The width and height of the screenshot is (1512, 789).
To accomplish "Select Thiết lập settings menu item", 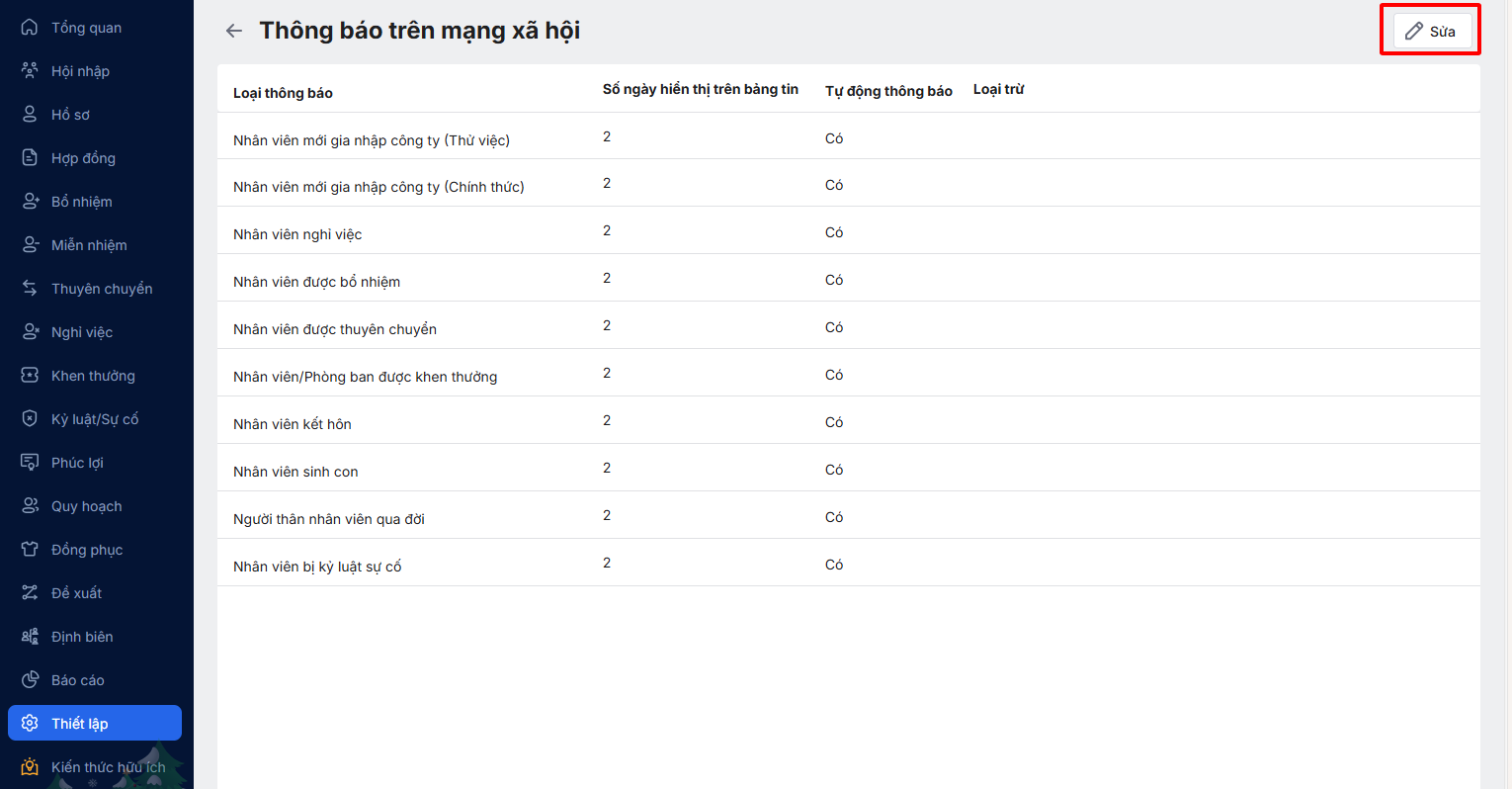I will point(94,723).
